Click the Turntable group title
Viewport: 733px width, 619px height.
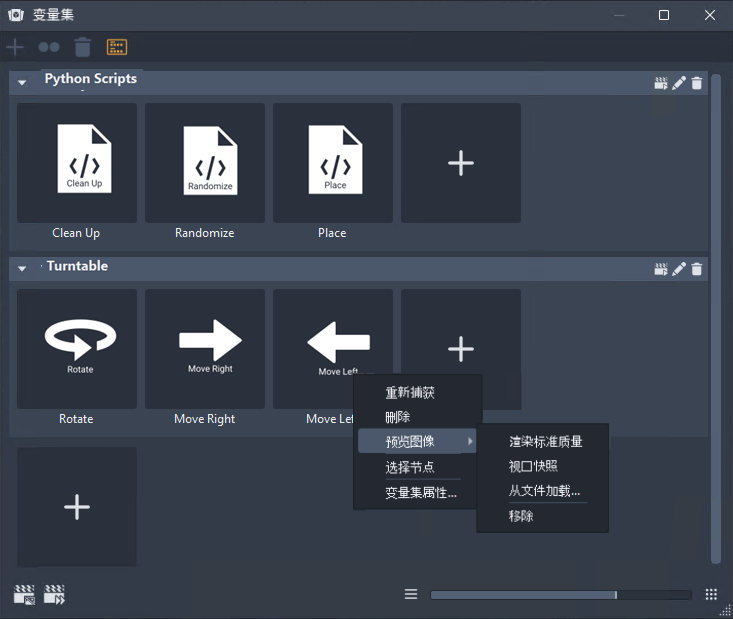77,266
